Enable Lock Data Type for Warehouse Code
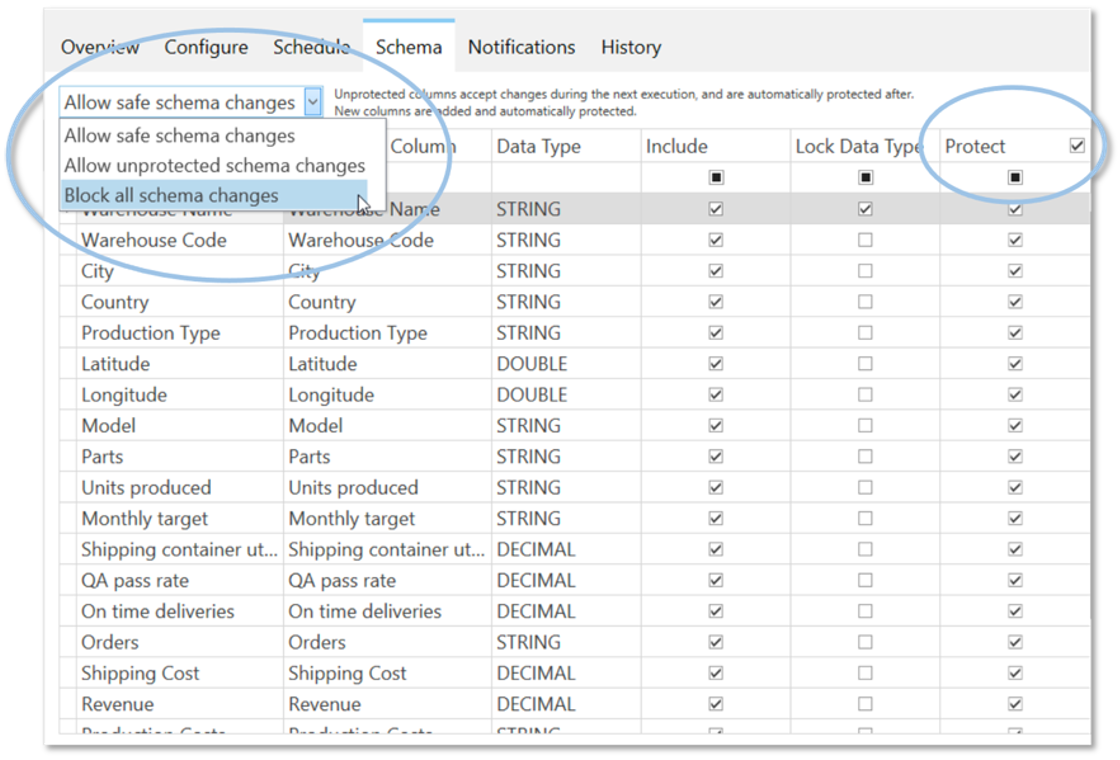 (865, 240)
